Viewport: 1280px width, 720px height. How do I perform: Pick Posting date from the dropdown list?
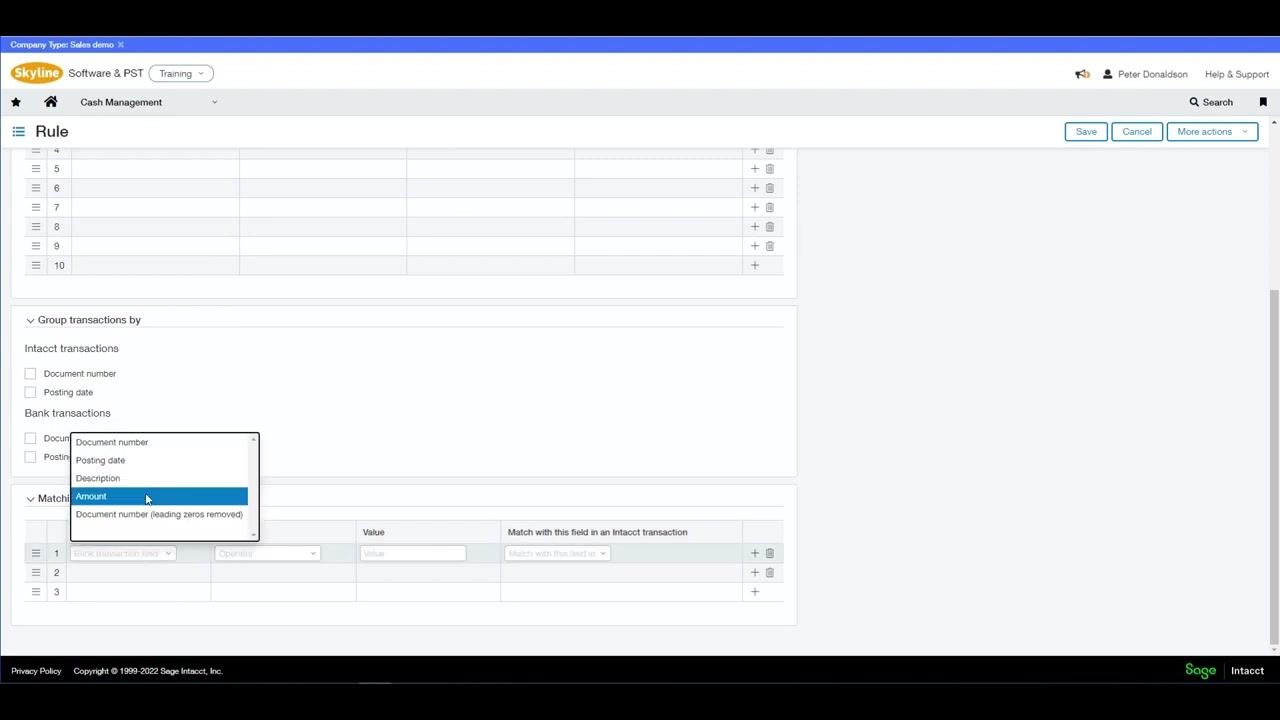160,461
